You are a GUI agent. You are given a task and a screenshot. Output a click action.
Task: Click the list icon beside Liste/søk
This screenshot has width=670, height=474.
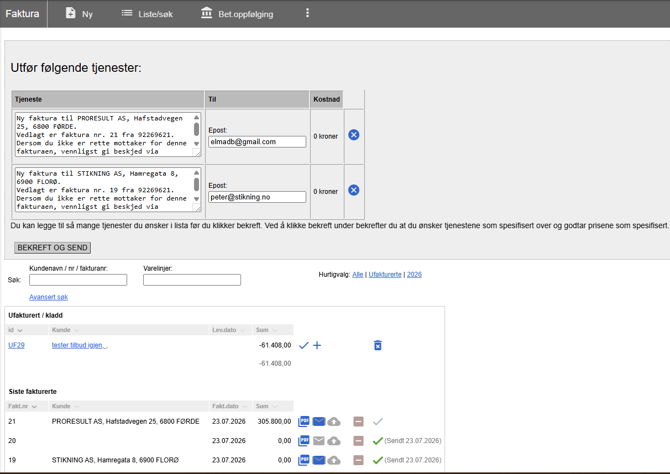click(127, 13)
